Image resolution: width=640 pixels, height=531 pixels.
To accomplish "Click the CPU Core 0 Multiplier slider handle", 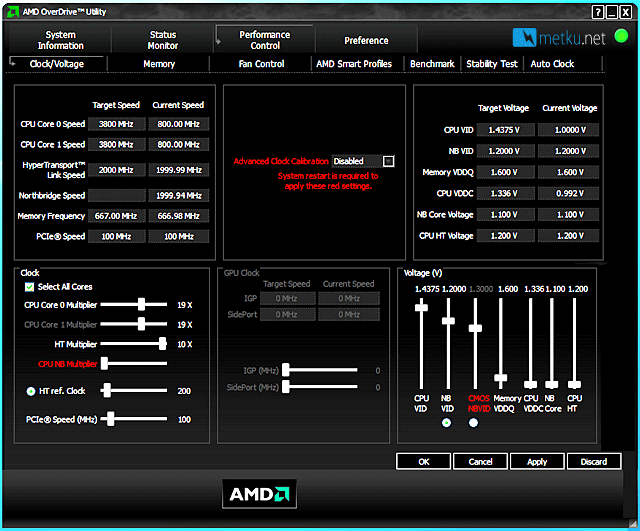I will click(141, 304).
